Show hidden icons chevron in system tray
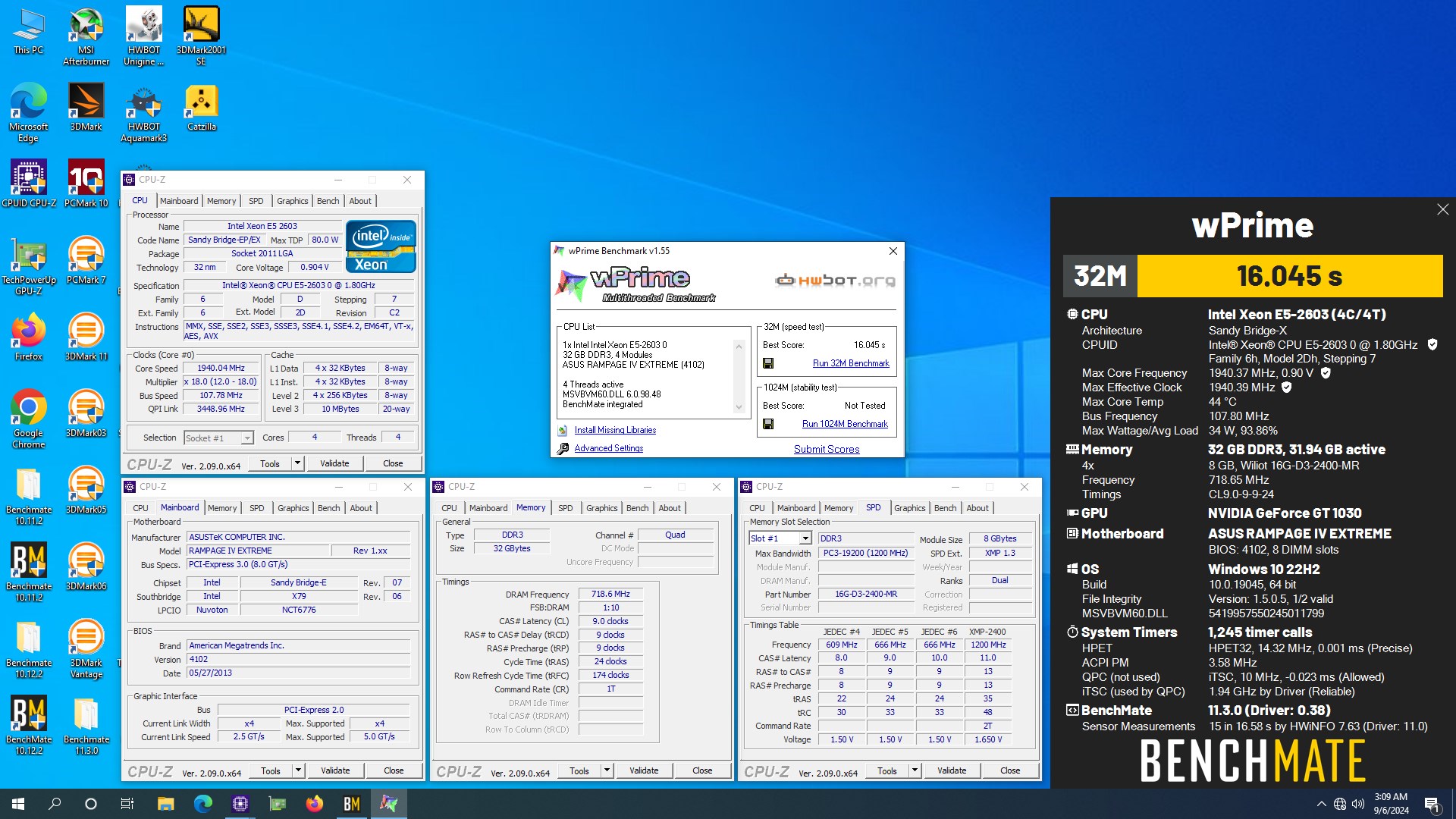This screenshot has height=819, width=1456. 1321,804
